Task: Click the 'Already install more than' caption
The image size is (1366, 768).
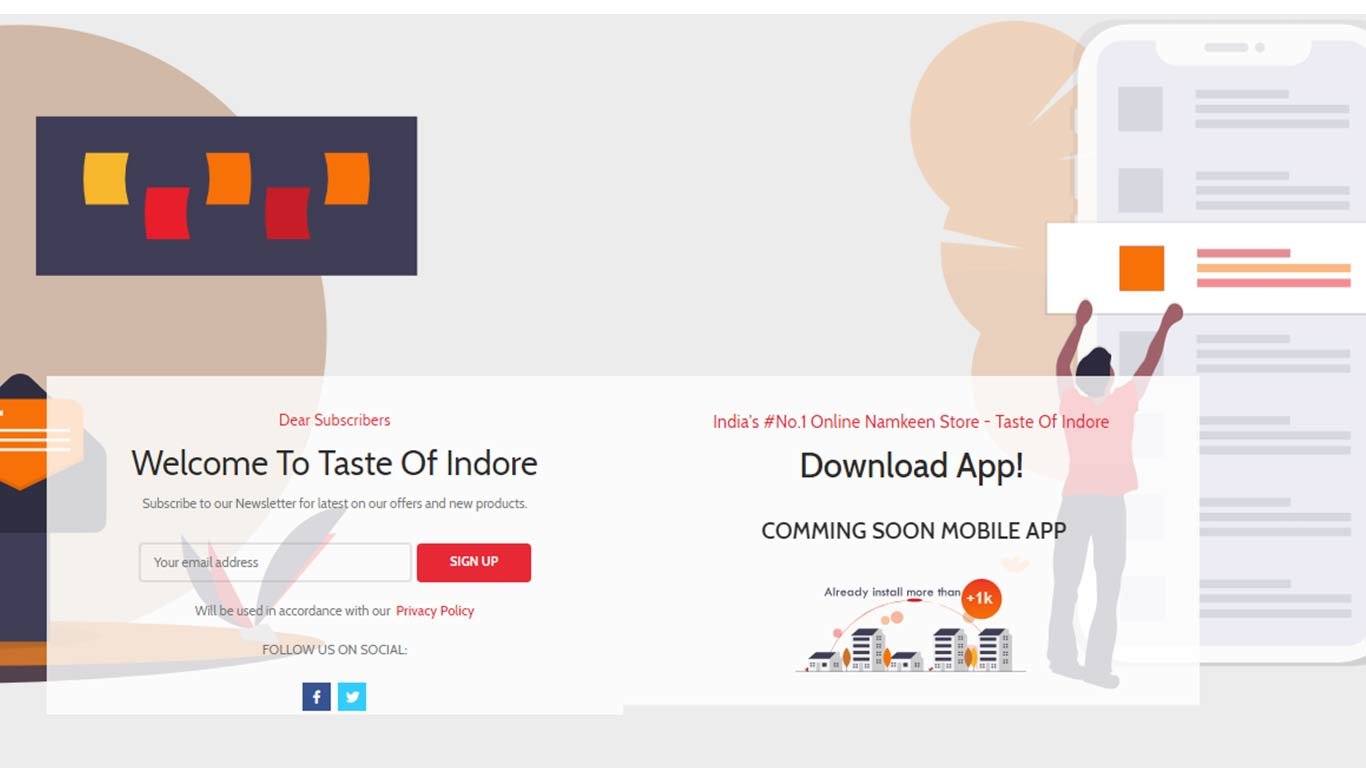Action: (x=892, y=592)
